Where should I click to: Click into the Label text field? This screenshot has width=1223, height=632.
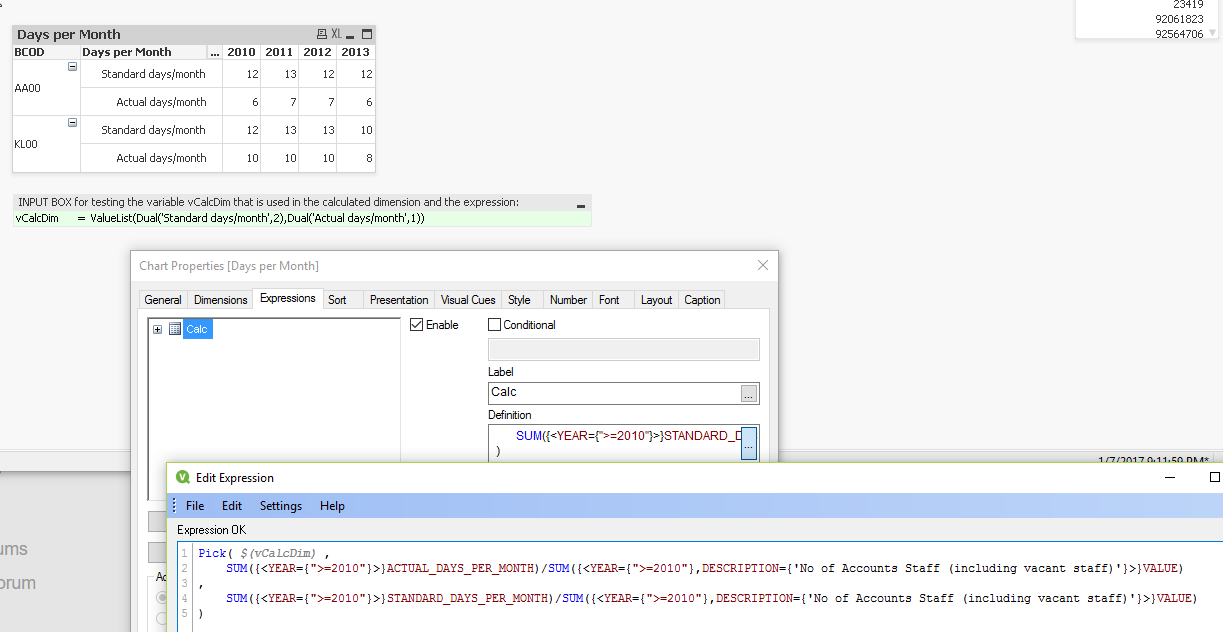click(614, 393)
